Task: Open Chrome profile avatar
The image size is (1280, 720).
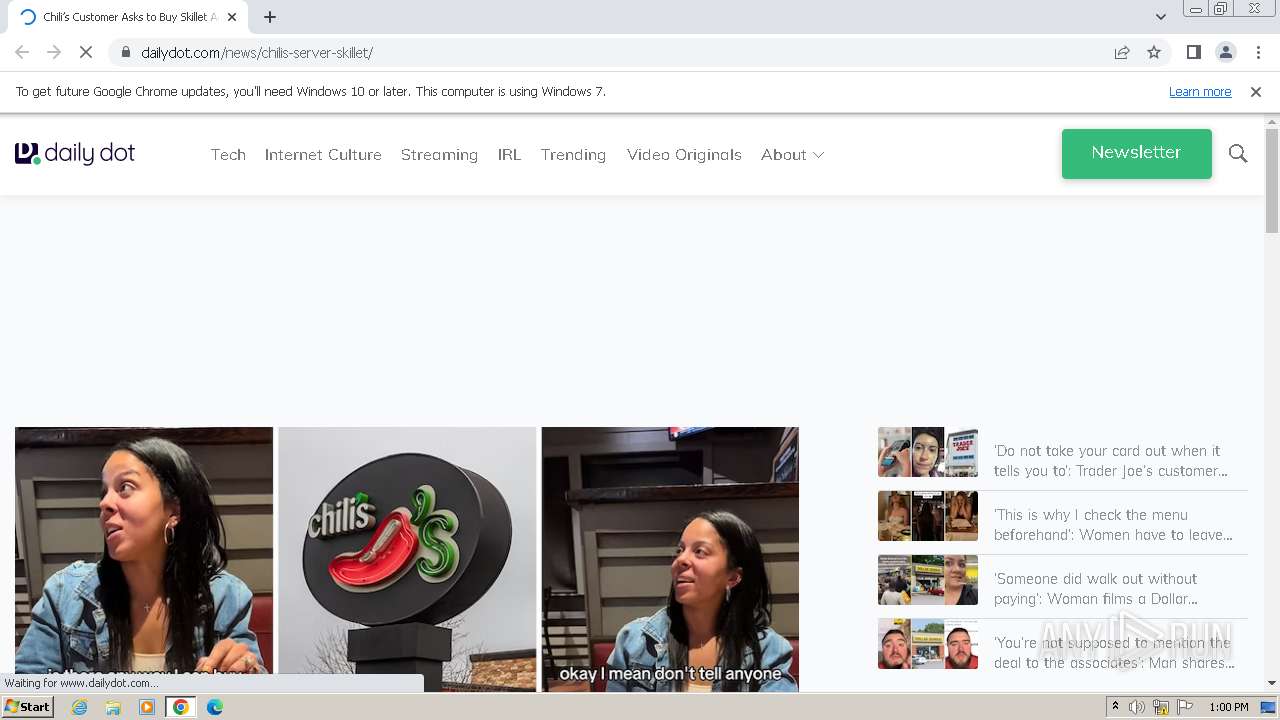Action: 1225,52
